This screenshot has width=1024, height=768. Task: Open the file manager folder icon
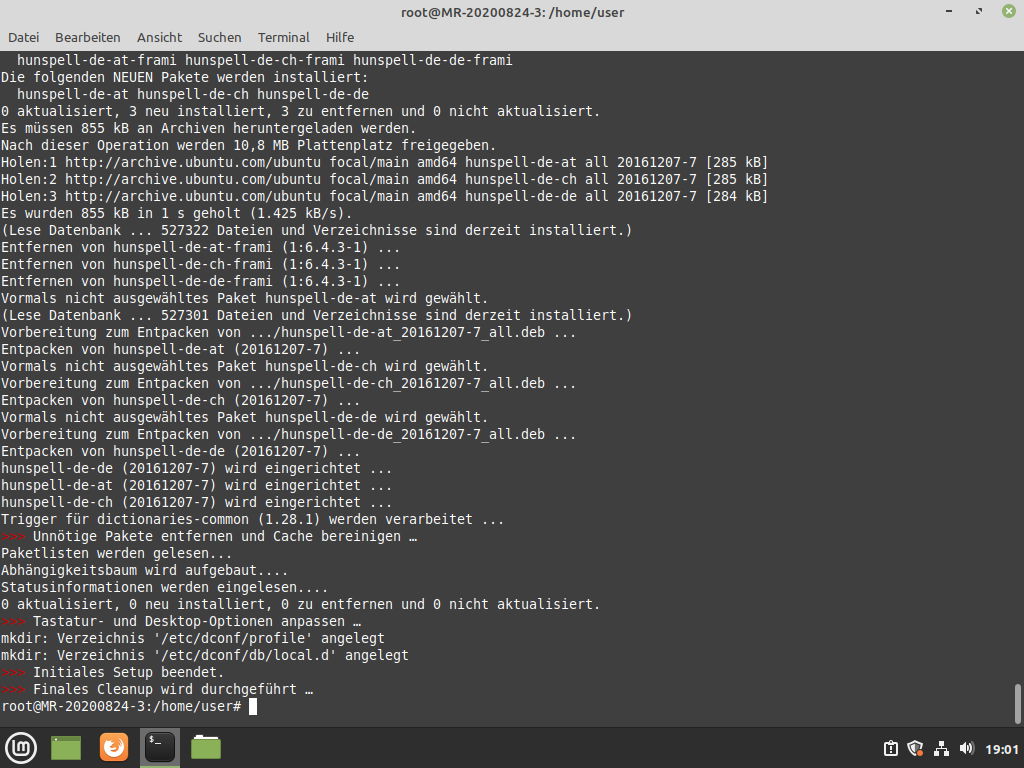206,747
